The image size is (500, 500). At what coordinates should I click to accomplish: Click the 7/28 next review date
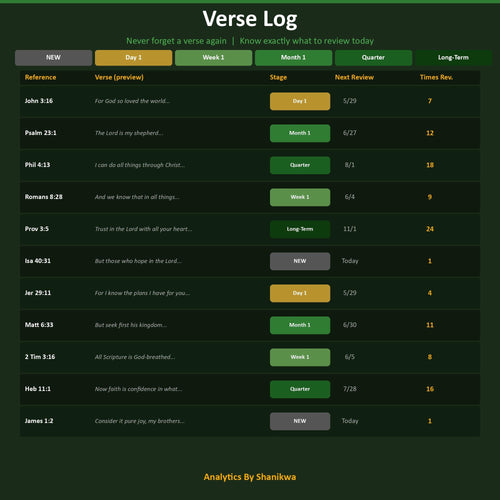350,389
